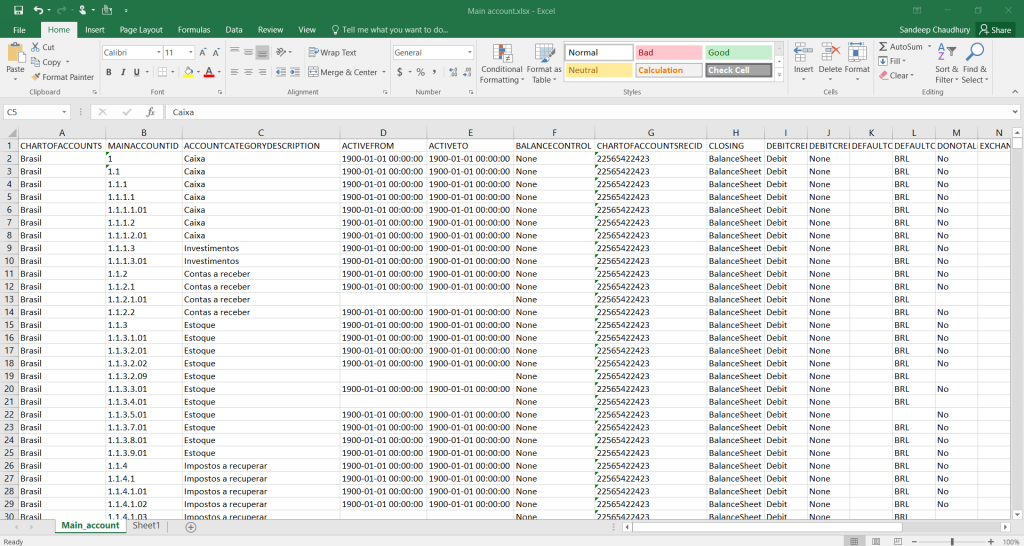The height and width of the screenshot is (546, 1024).
Task: Open the Page Layout ribbon tab
Action: (x=141, y=30)
